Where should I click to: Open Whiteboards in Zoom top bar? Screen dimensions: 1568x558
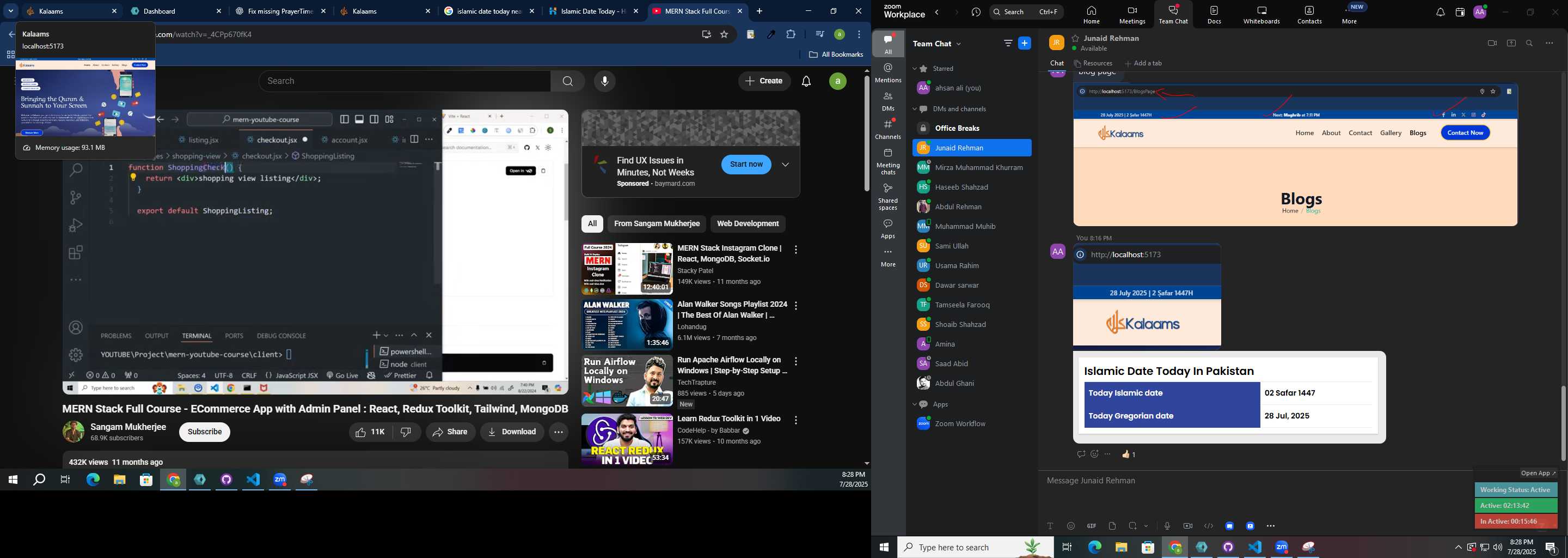pos(1261,15)
